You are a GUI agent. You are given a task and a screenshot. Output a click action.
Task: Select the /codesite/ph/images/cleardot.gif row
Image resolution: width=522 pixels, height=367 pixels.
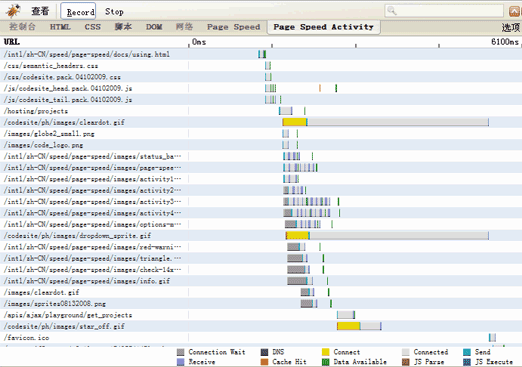(x=261, y=122)
